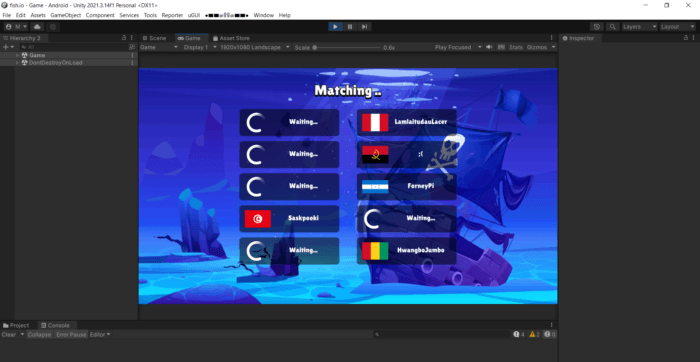The width and height of the screenshot is (700, 362).
Task: Open the global search magnifier icon
Action: pos(613,27)
